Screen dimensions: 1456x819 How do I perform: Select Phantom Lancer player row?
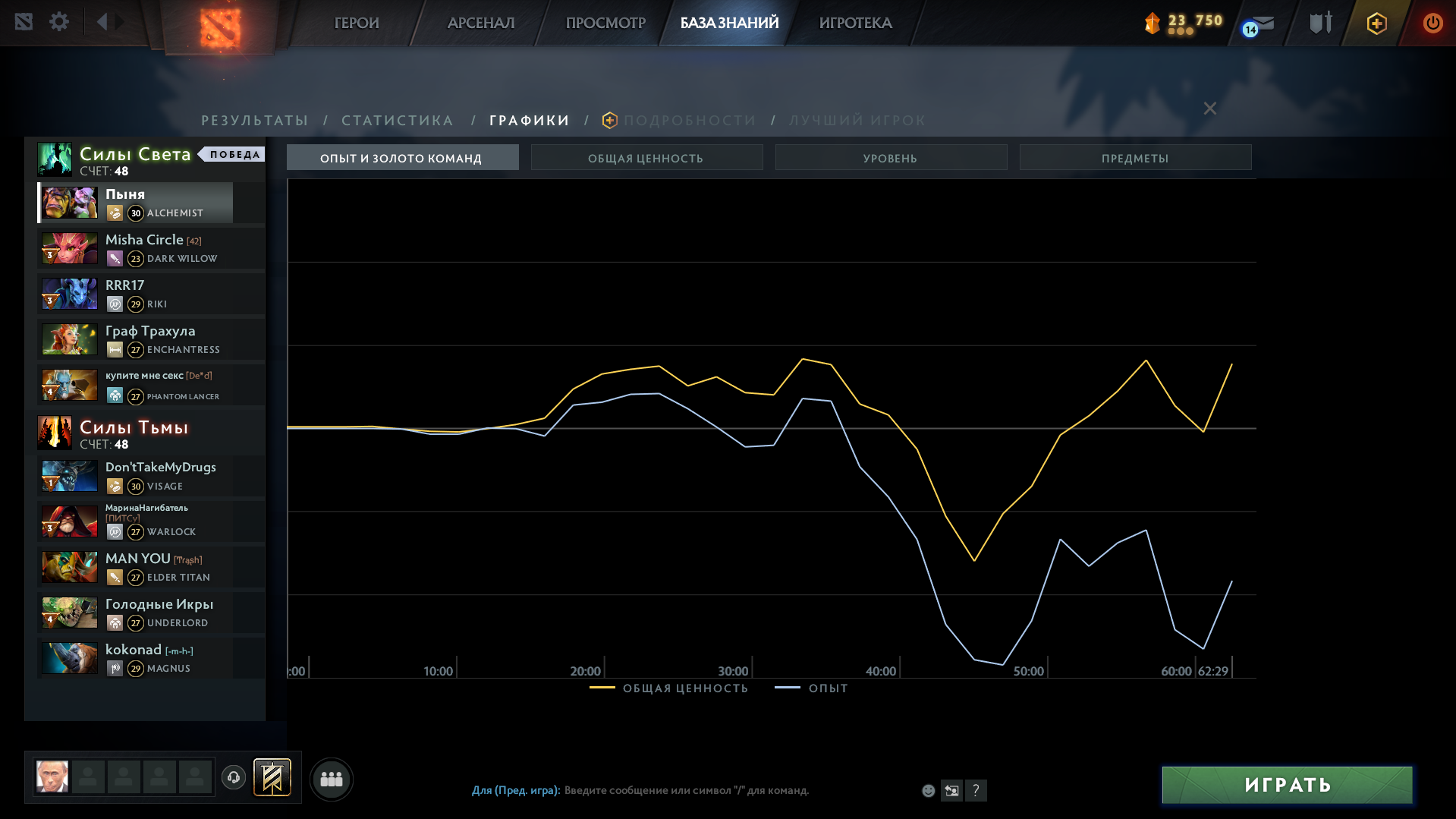pos(151,385)
